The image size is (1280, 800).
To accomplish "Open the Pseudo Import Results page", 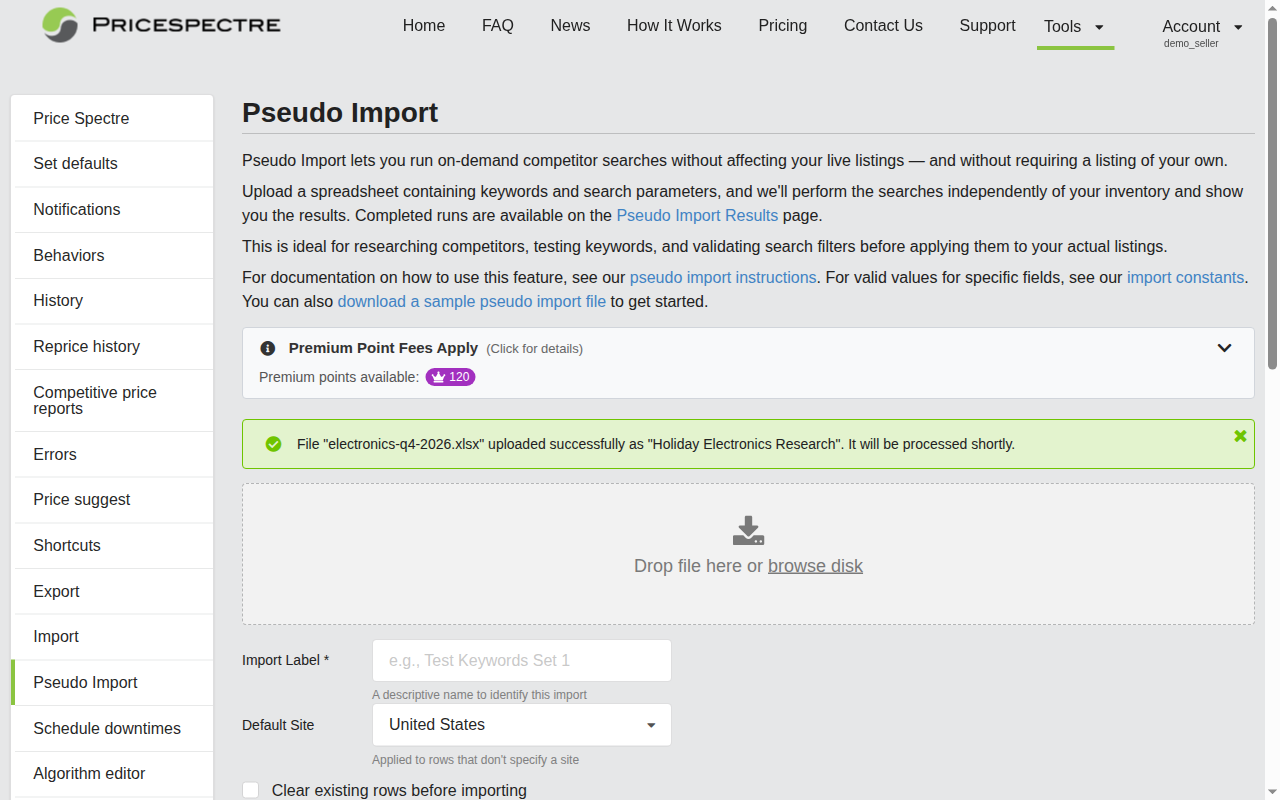I will click(x=697, y=215).
